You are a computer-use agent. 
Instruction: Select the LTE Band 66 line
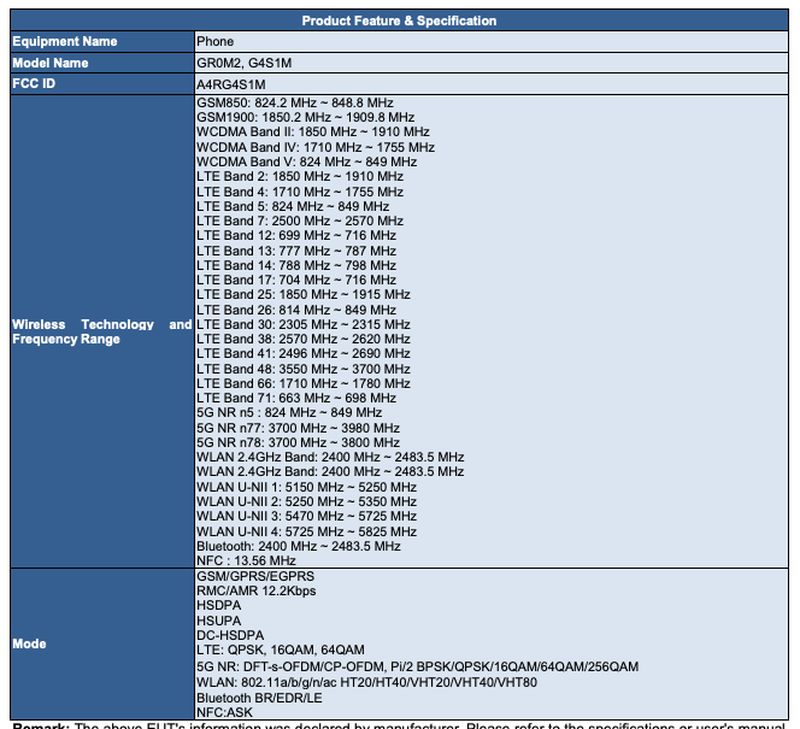click(304, 384)
